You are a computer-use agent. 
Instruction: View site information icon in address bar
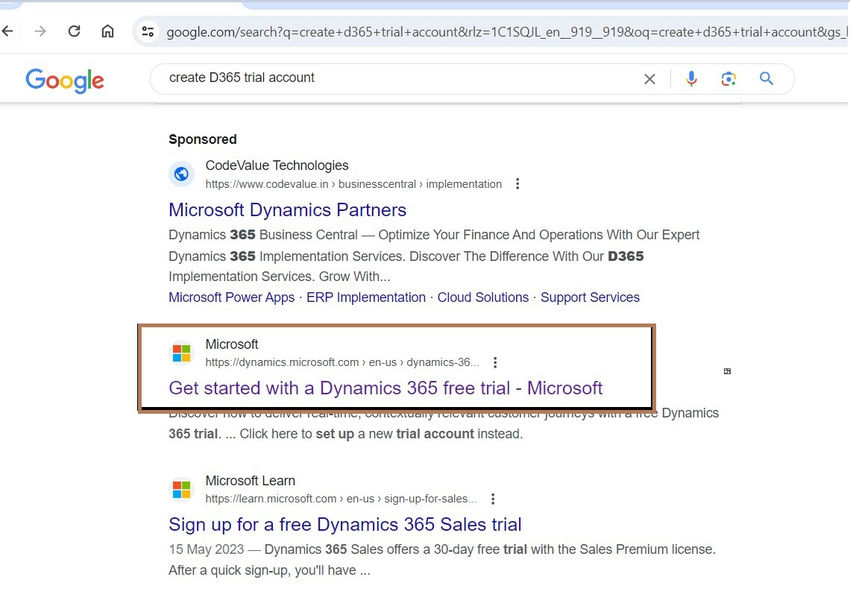pos(148,31)
